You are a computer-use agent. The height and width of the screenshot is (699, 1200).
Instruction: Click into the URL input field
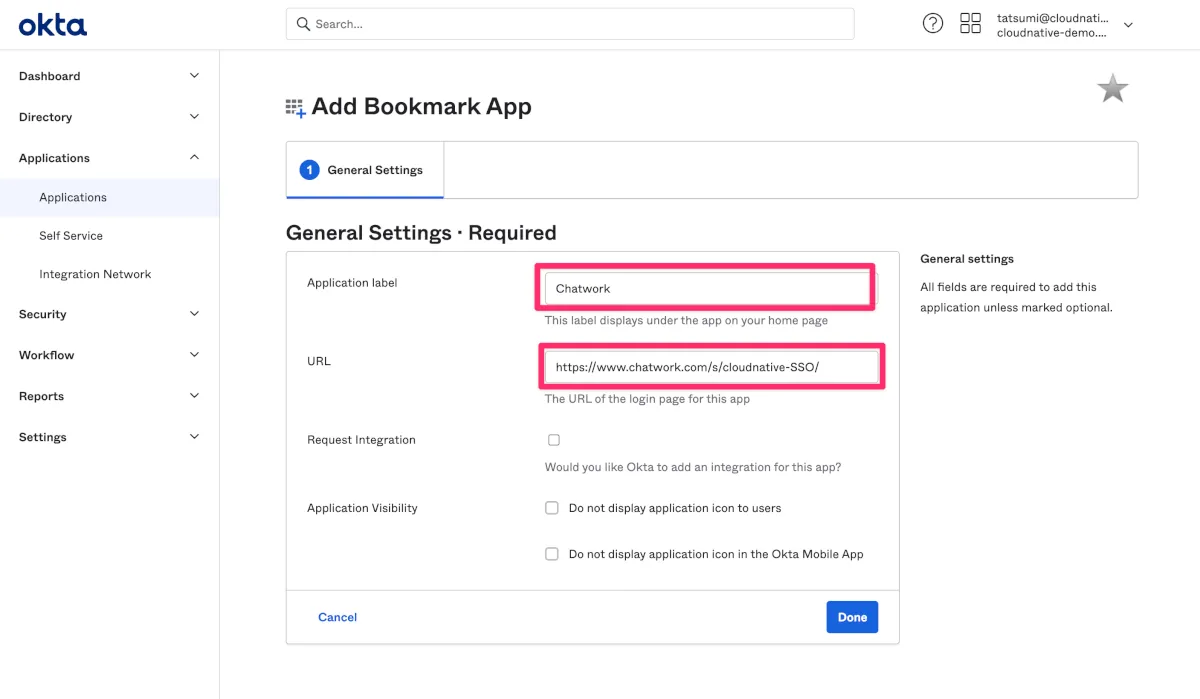tap(711, 367)
